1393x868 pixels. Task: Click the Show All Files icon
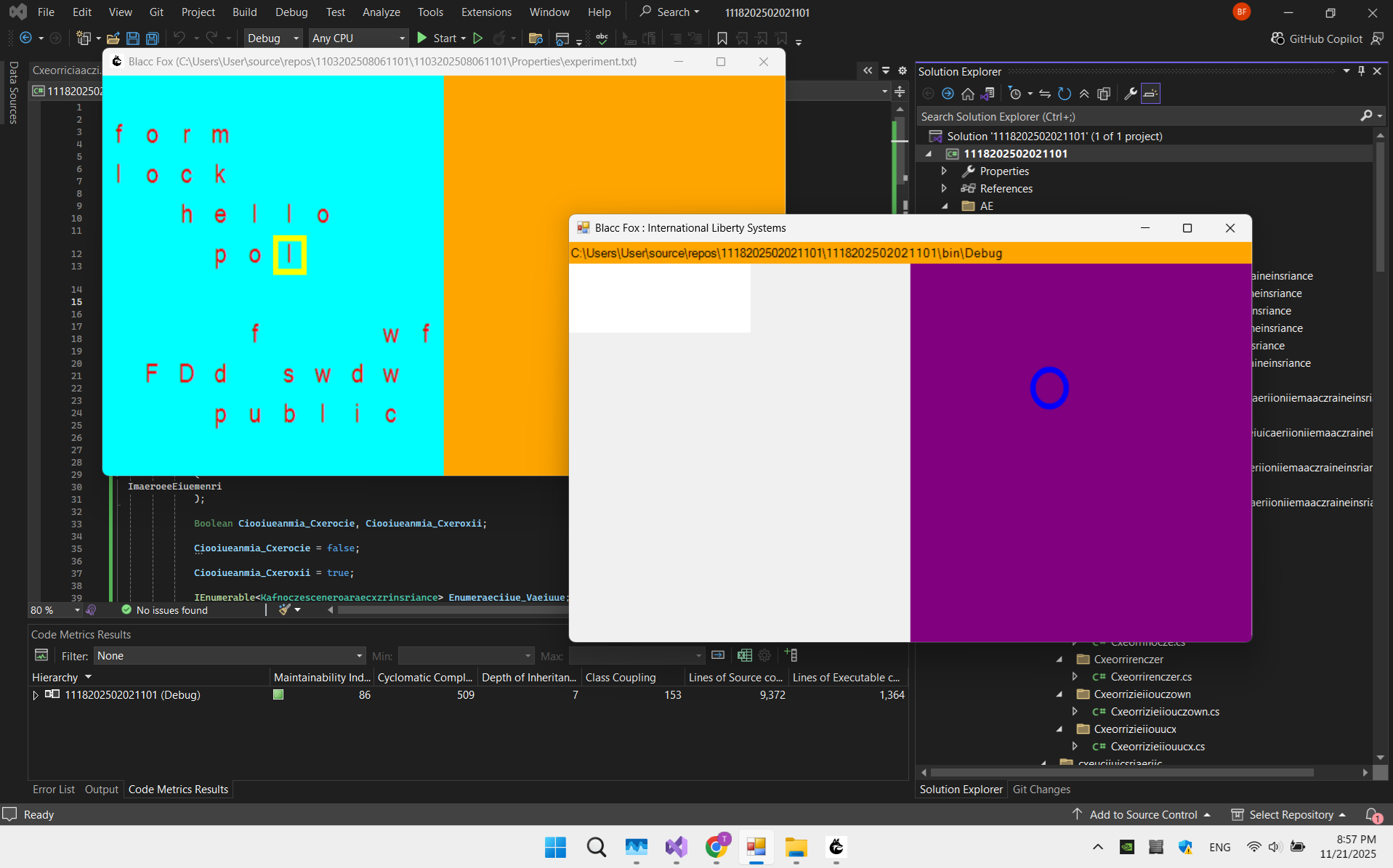(x=1104, y=93)
